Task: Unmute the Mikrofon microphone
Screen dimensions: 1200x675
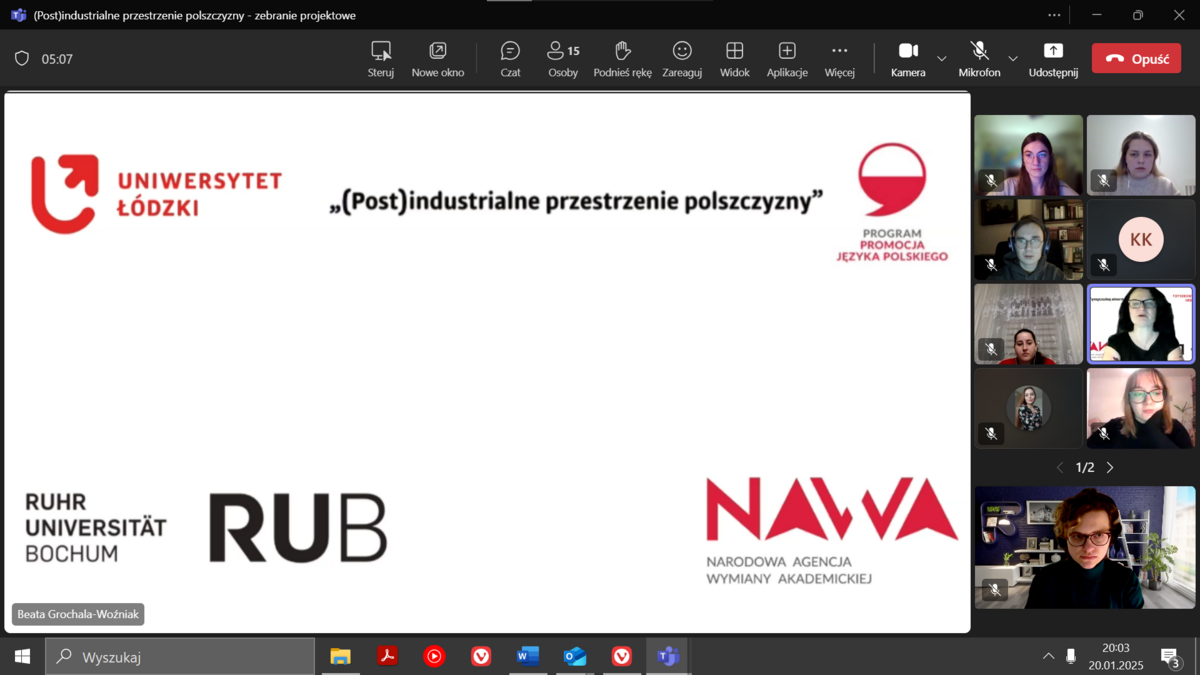Action: 979,59
